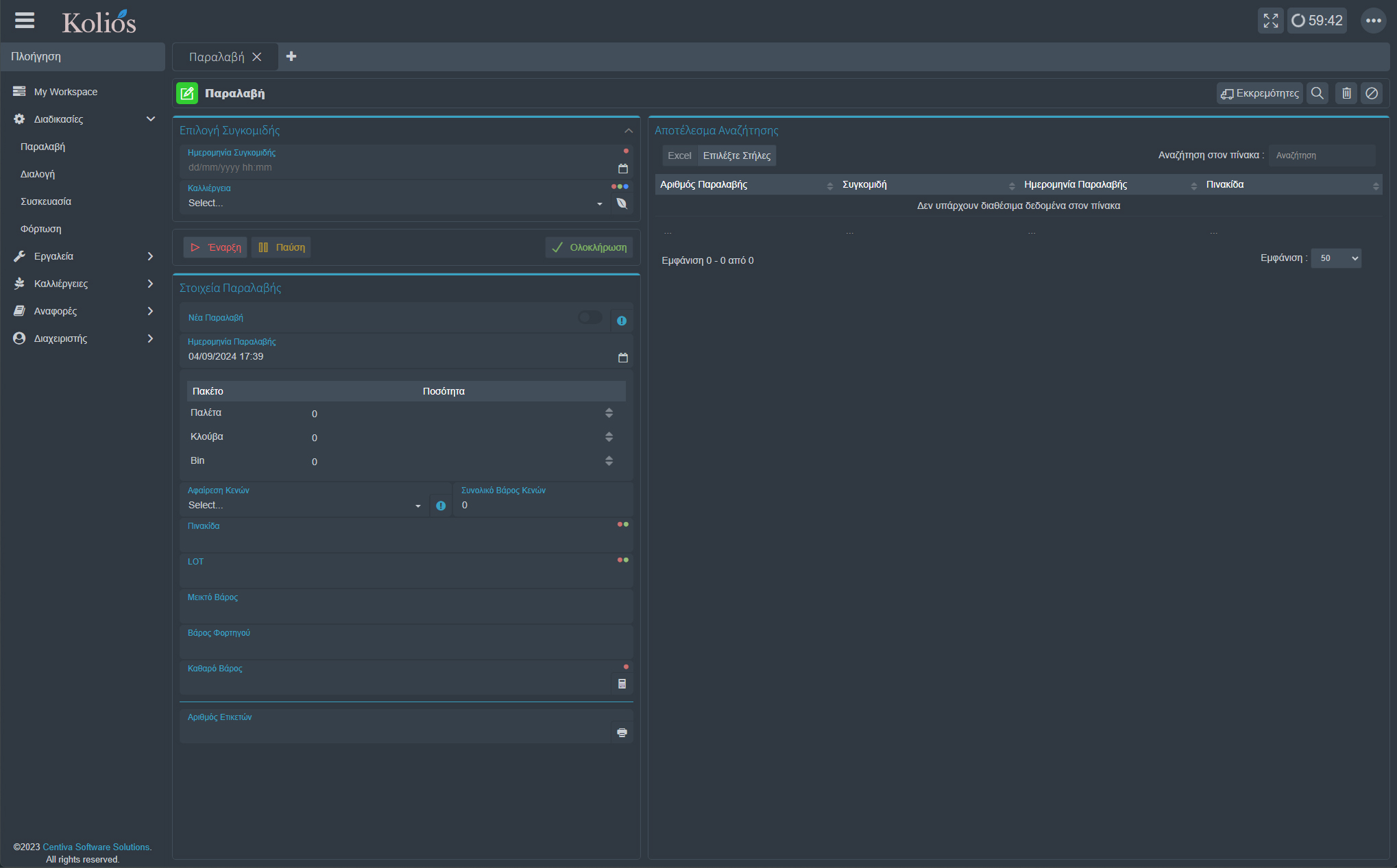This screenshot has width=1397, height=868.
Task: Open Centiva Software Solutions link
Action: point(96,847)
